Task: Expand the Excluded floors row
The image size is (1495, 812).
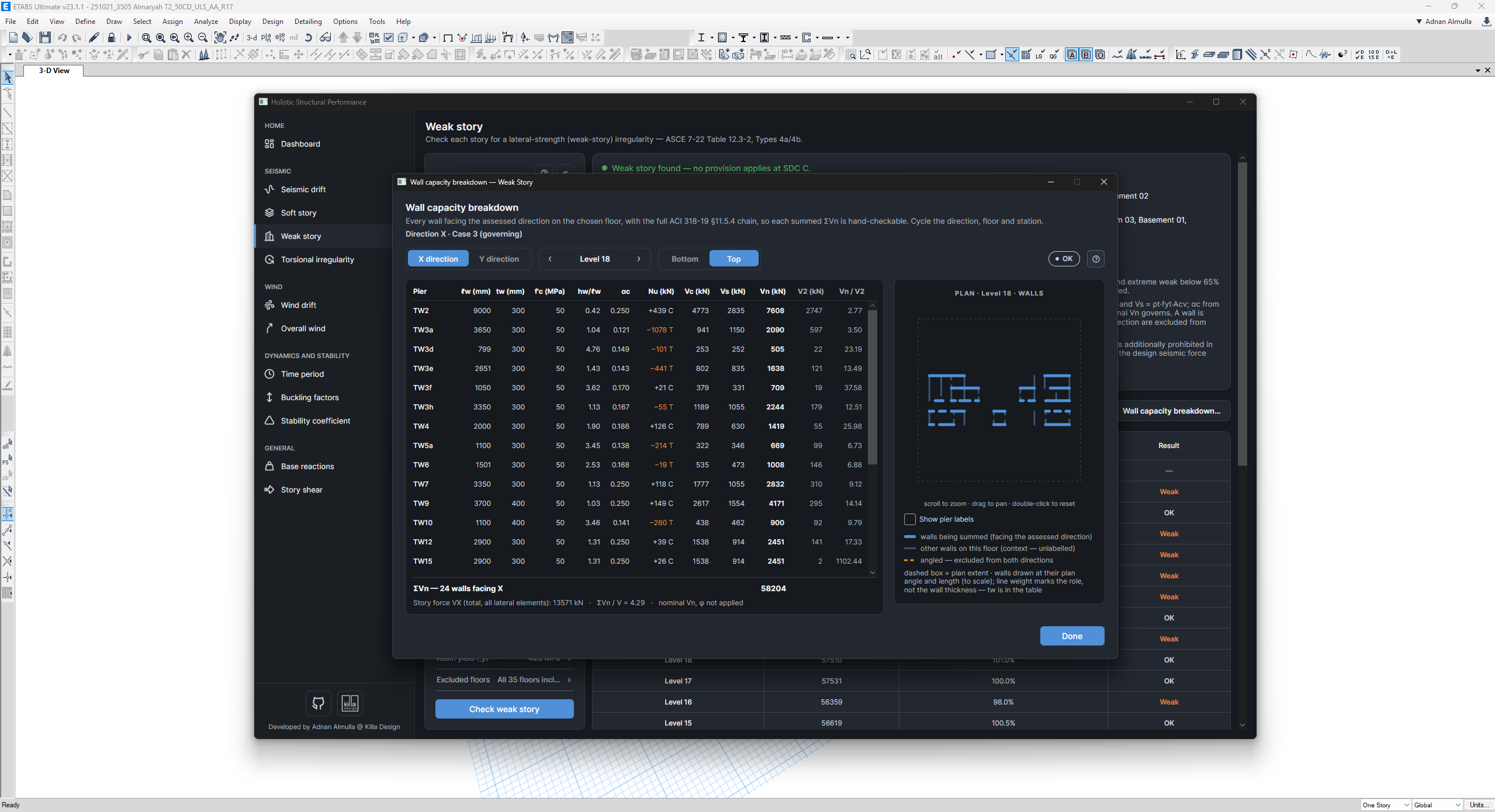Action: click(504, 679)
